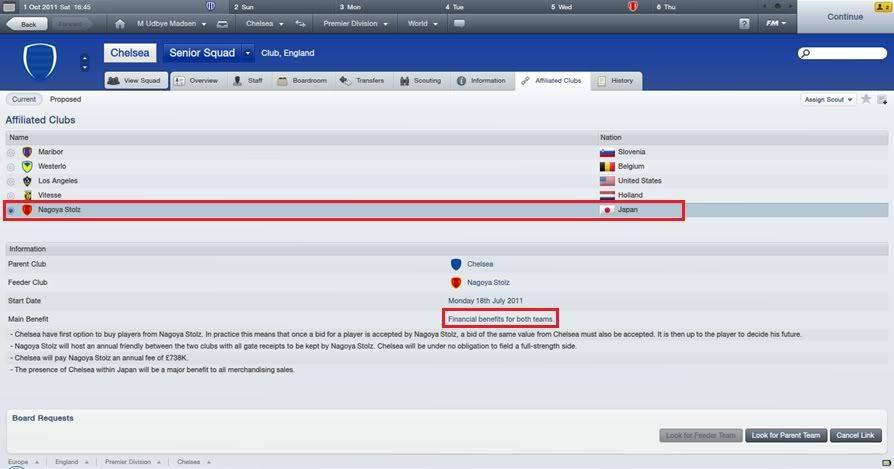Click the club up-down stepper arrows
Screen dimensions: 894x469
pos(85,62)
